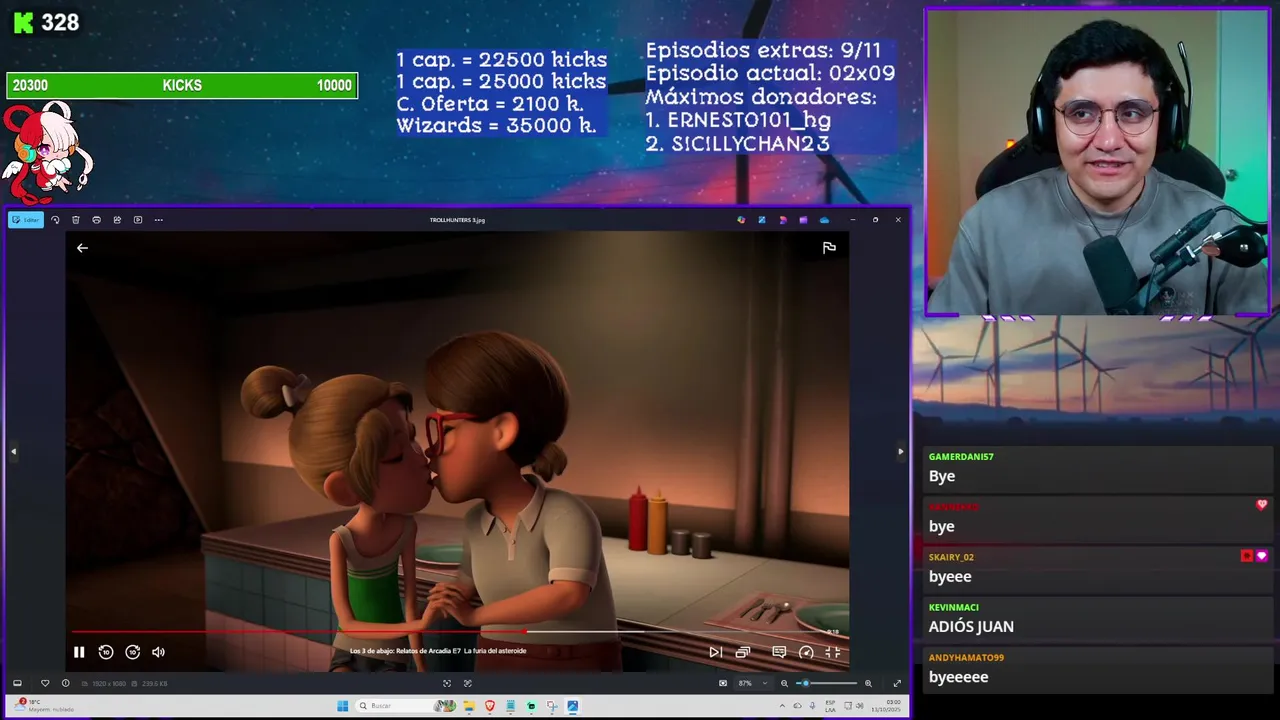Print the current photo
This screenshot has width=1280, height=720.
click(96, 220)
